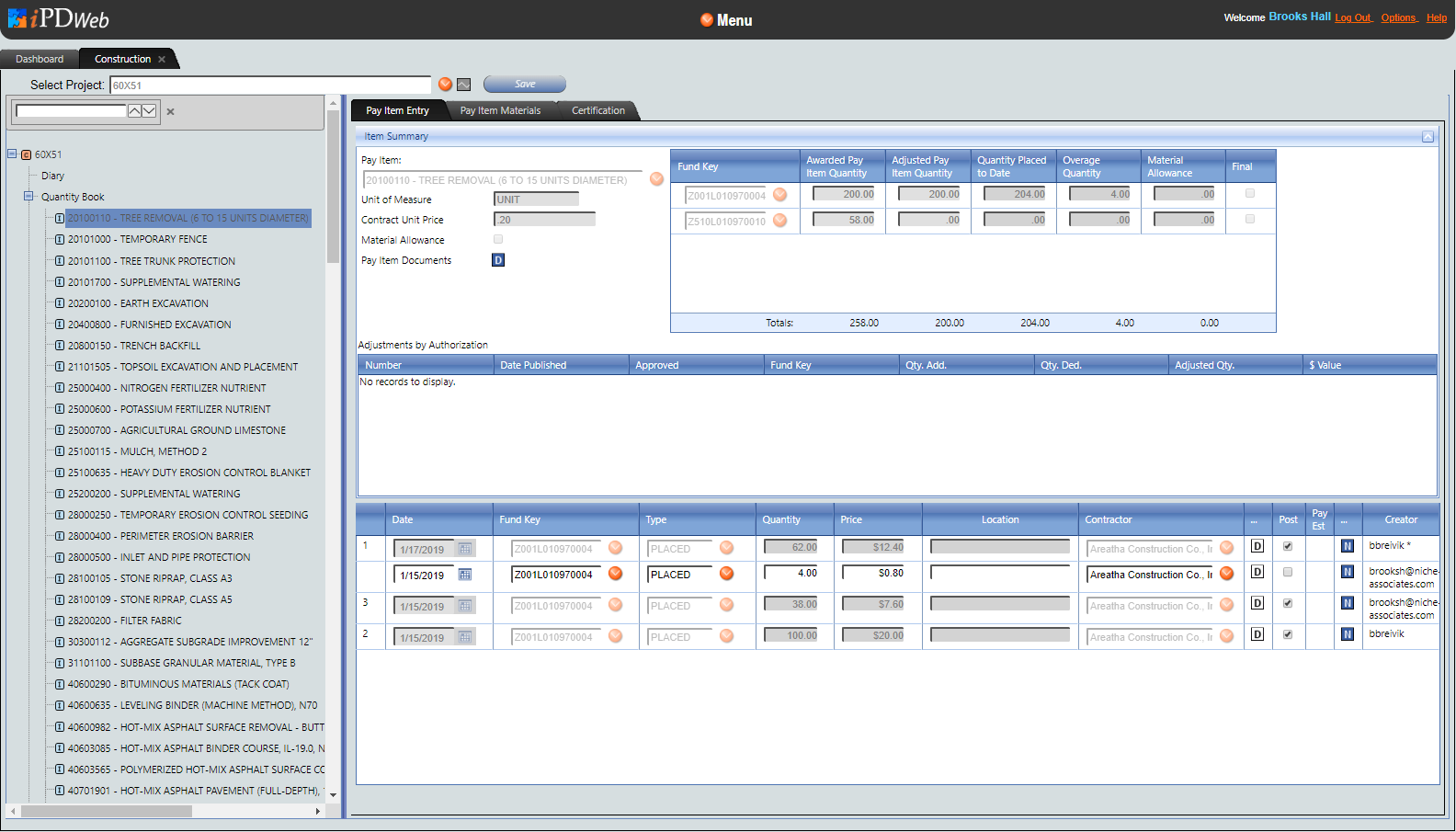Check the Post checkbox in editable 4.00 row
The height and width of the screenshot is (832, 1456).
click(1288, 572)
